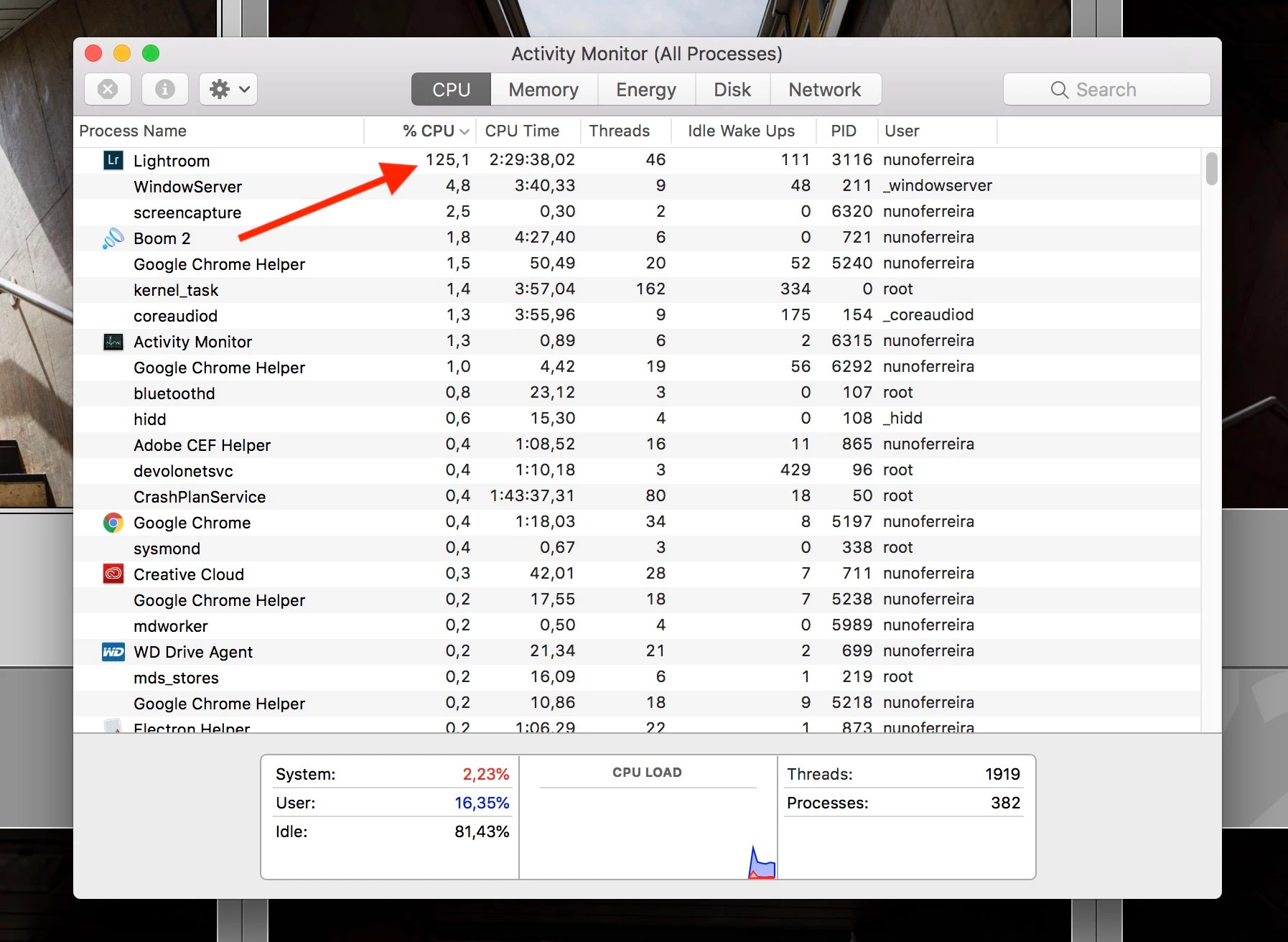Click the Idle 81,43% value
Screen dimensions: 1288x942
pos(482,831)
